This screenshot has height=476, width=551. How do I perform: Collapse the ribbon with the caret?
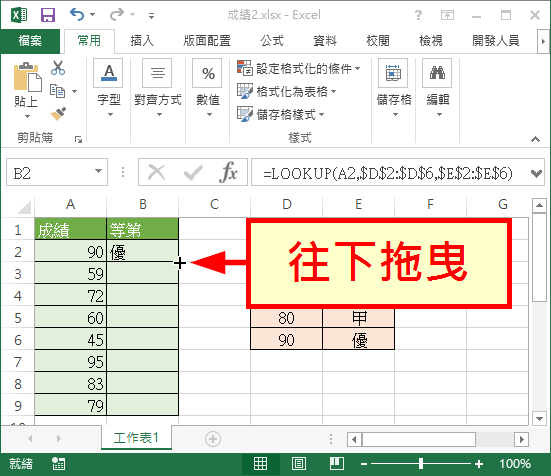tap(535, 139)
